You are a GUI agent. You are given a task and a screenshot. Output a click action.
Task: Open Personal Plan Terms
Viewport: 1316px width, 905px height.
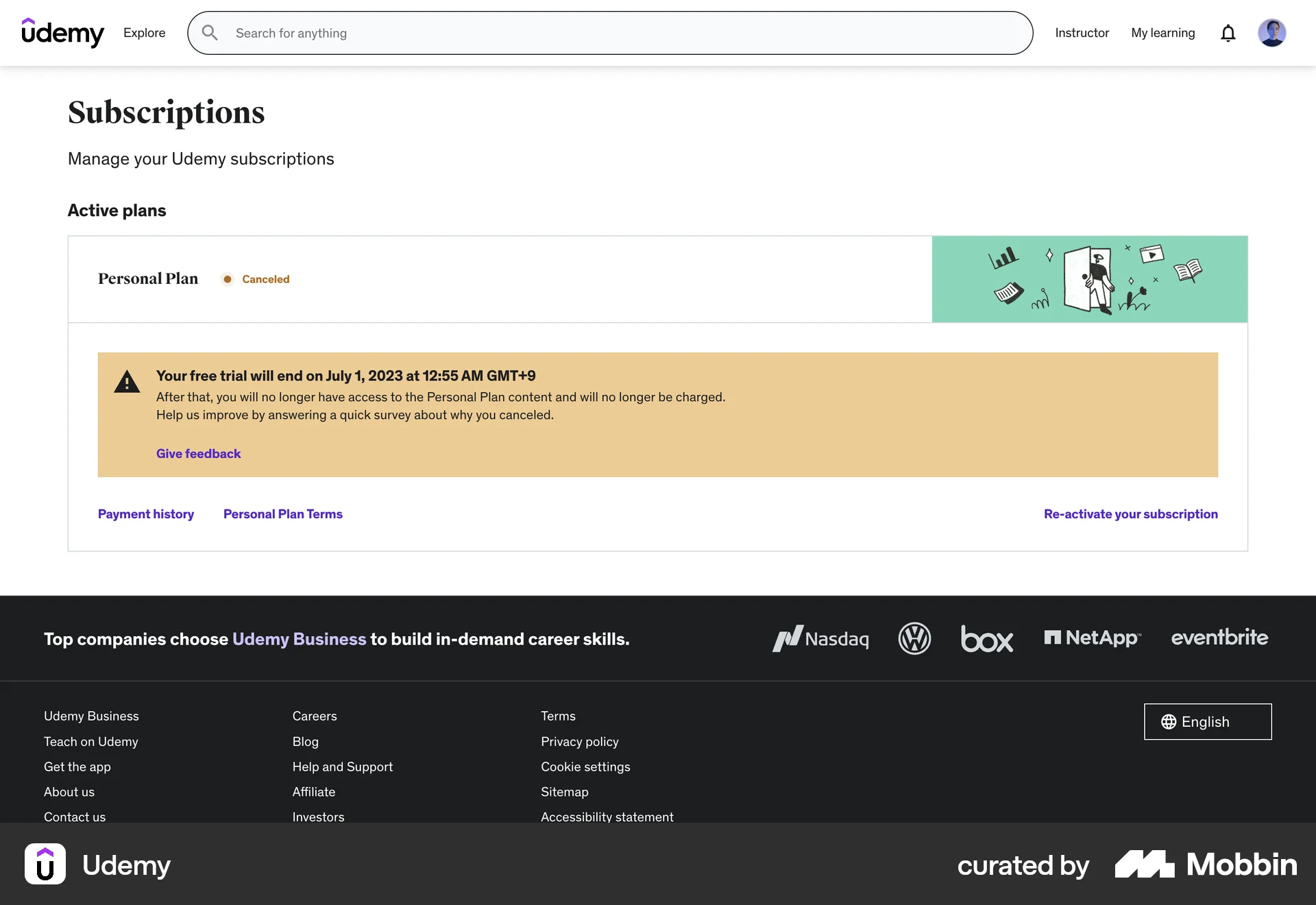(x=282, y=514)
